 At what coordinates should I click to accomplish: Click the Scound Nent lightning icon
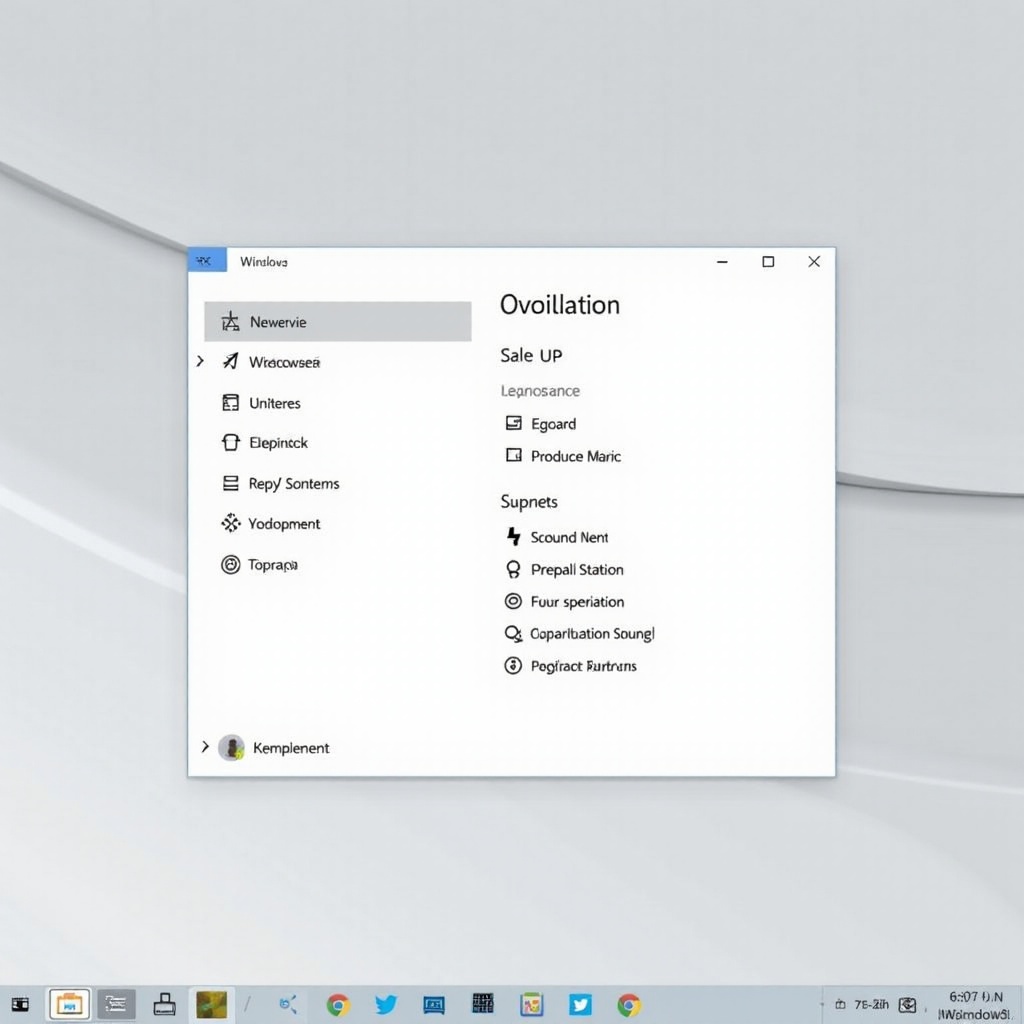pos(514,537)
